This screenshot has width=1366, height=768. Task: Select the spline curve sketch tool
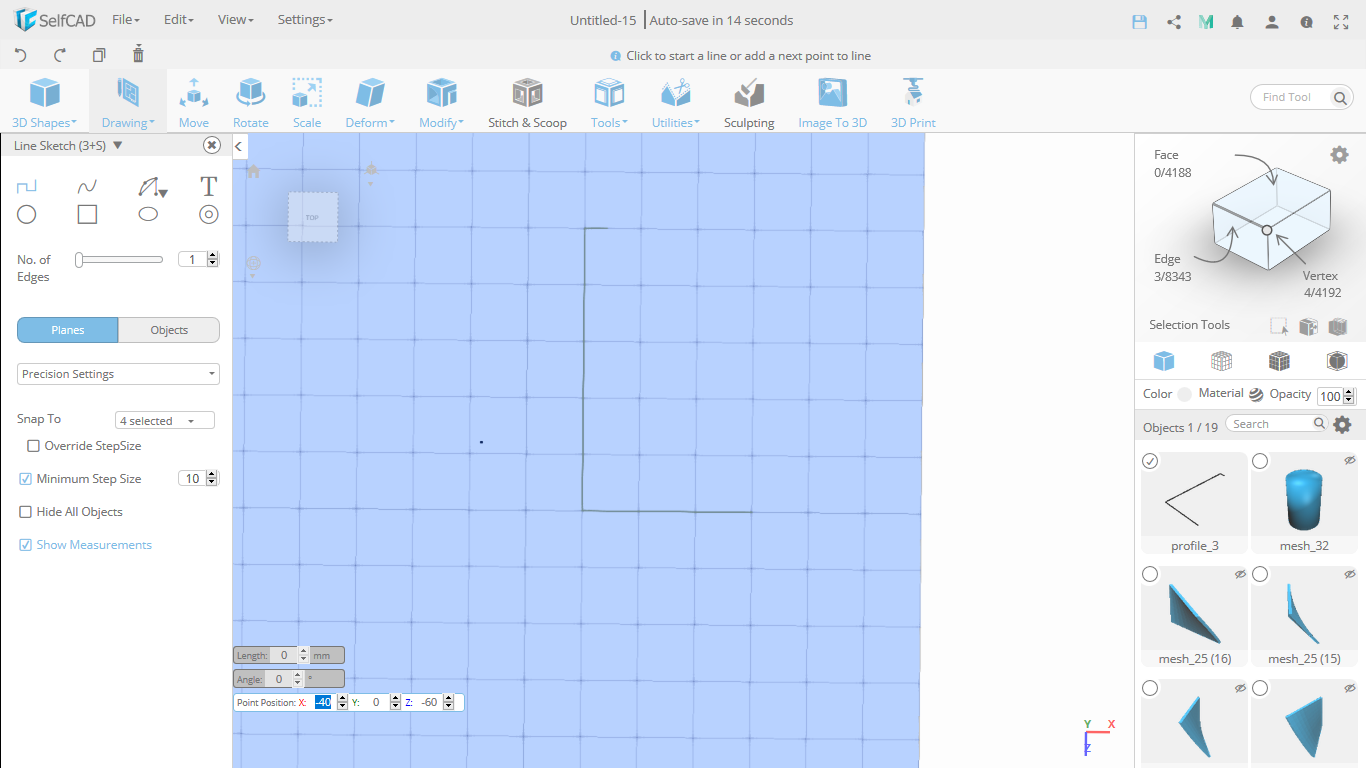click(88, 187)
